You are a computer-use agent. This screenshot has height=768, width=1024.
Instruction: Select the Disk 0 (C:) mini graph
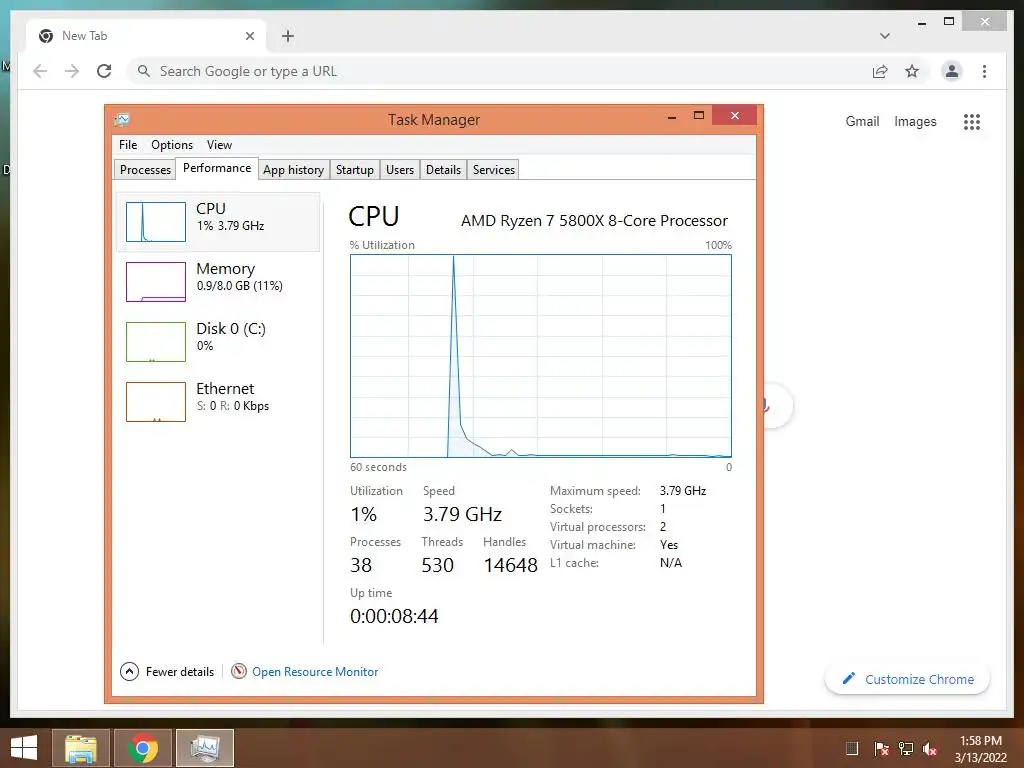coord(155,342)
